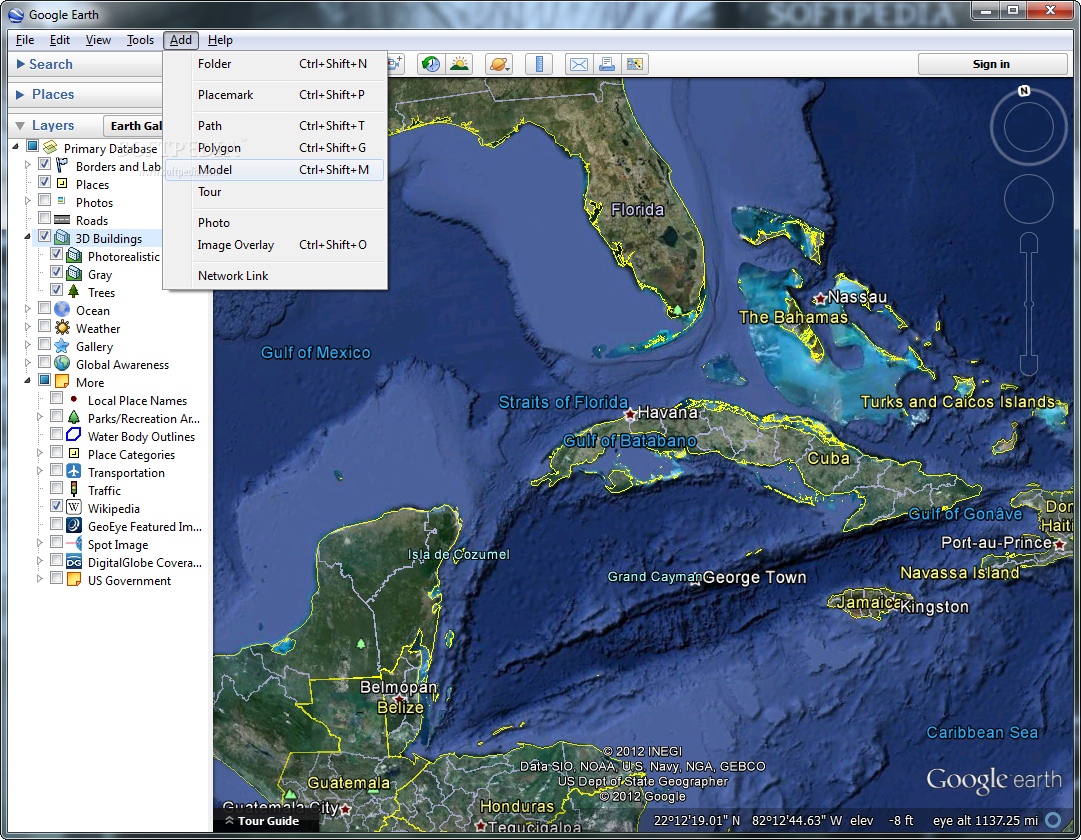Click the View in Google Maps icon

click(x=634, y=64)
